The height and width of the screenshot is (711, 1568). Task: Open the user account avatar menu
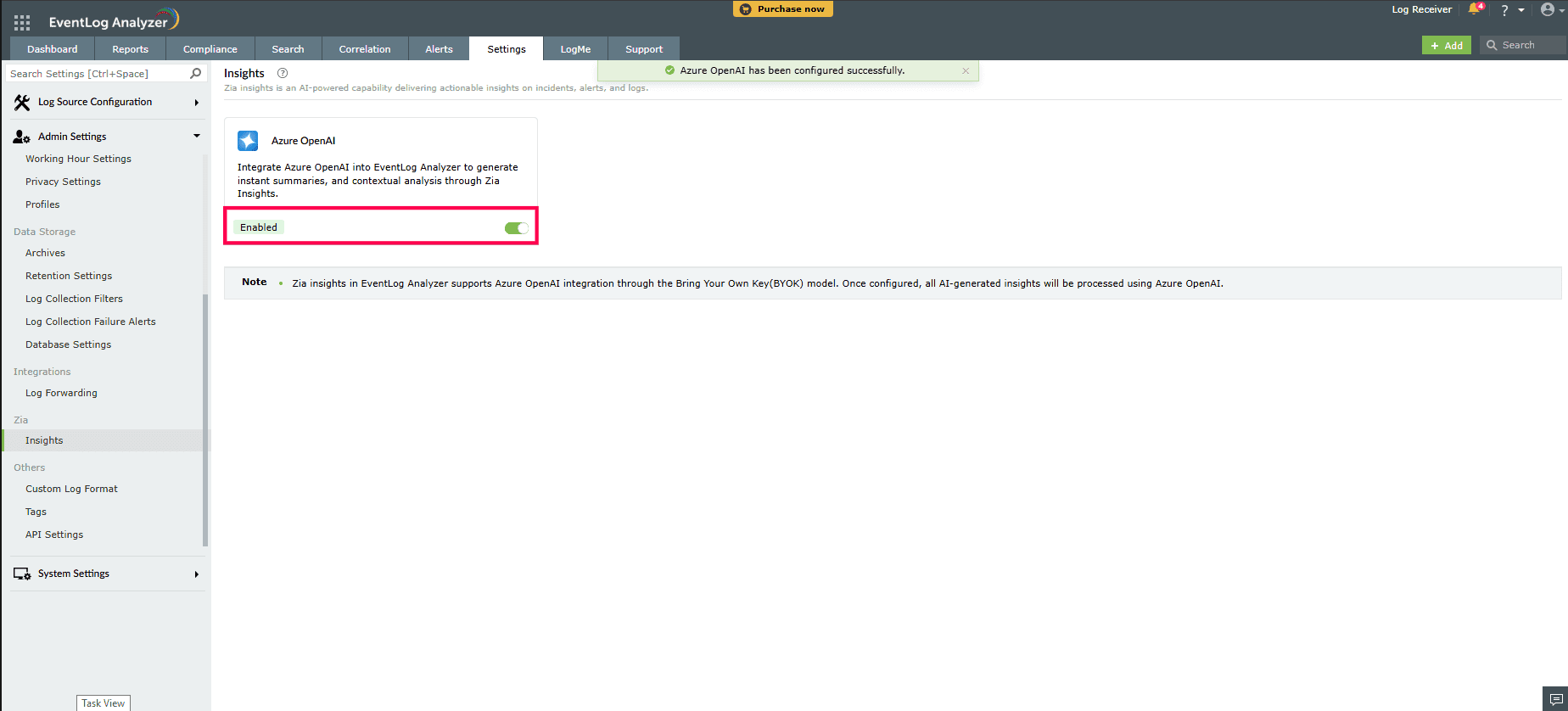pyautogui.click(x=1548, y=9)
